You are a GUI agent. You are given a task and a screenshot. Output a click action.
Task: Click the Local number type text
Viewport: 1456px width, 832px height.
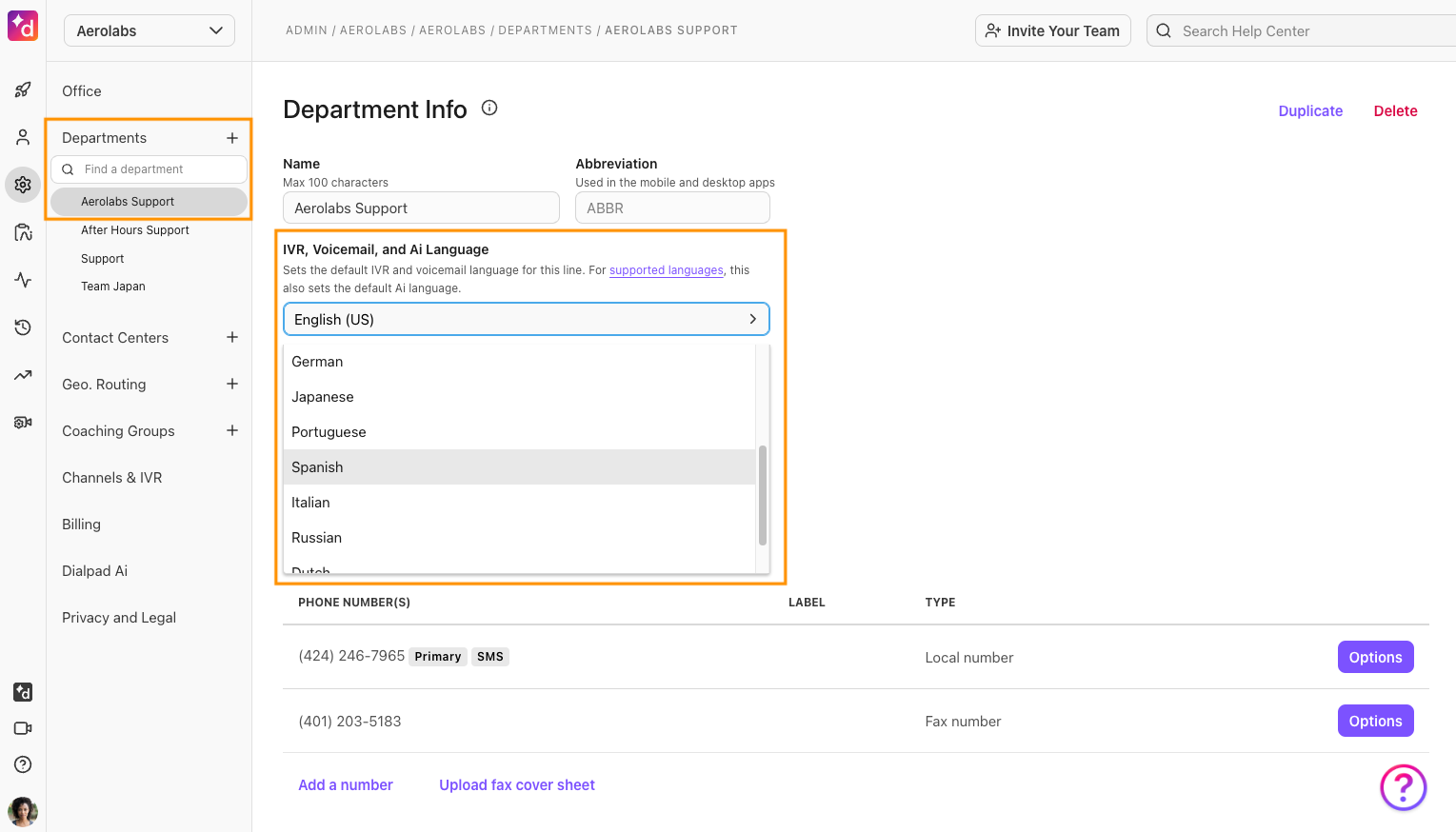(969, 658)
